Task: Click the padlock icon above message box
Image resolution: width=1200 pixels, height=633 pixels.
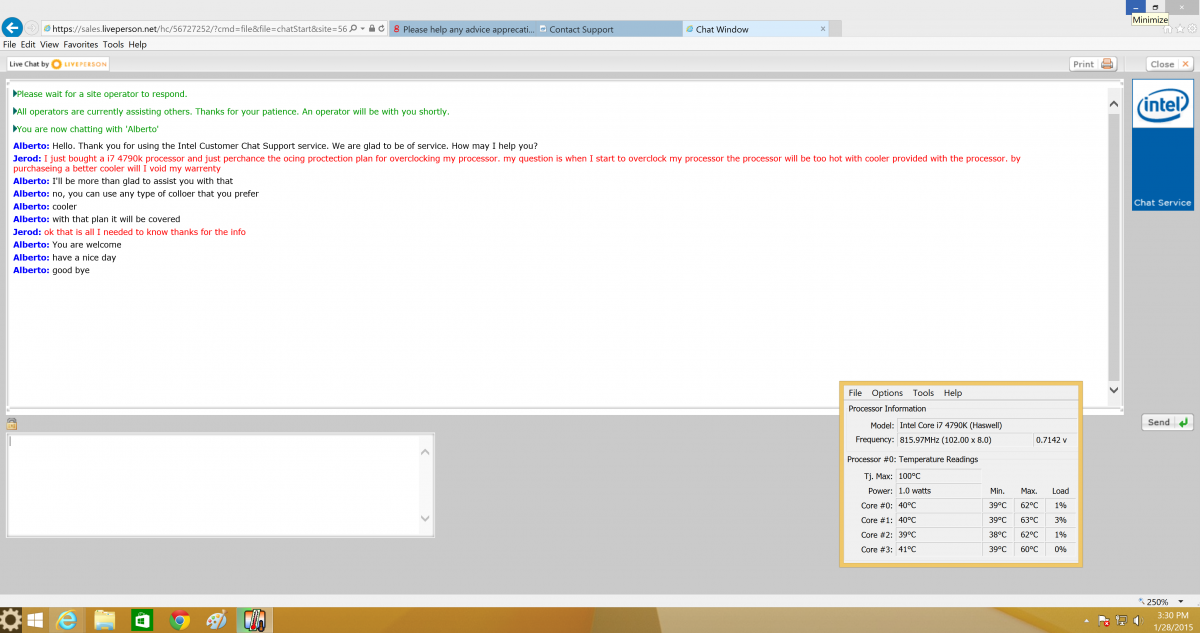Action: pos(12,424)
